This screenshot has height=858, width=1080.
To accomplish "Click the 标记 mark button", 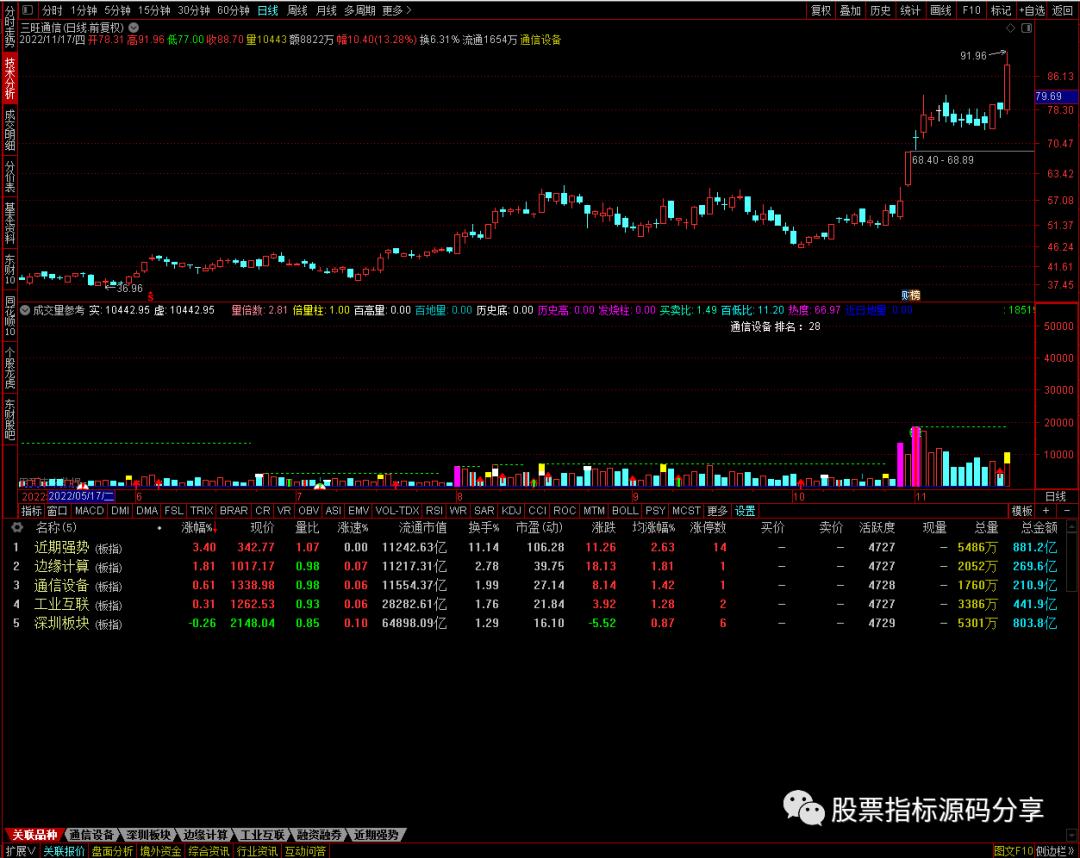I will tap(1001, 10).
